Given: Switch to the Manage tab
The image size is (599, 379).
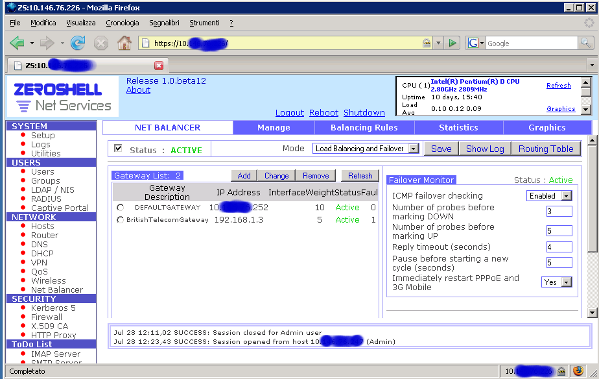Looking at the screenshot, I should (274, 128).
